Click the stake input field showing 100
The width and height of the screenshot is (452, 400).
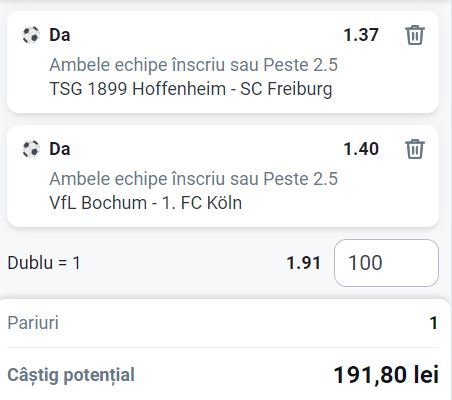coord(386,263)
